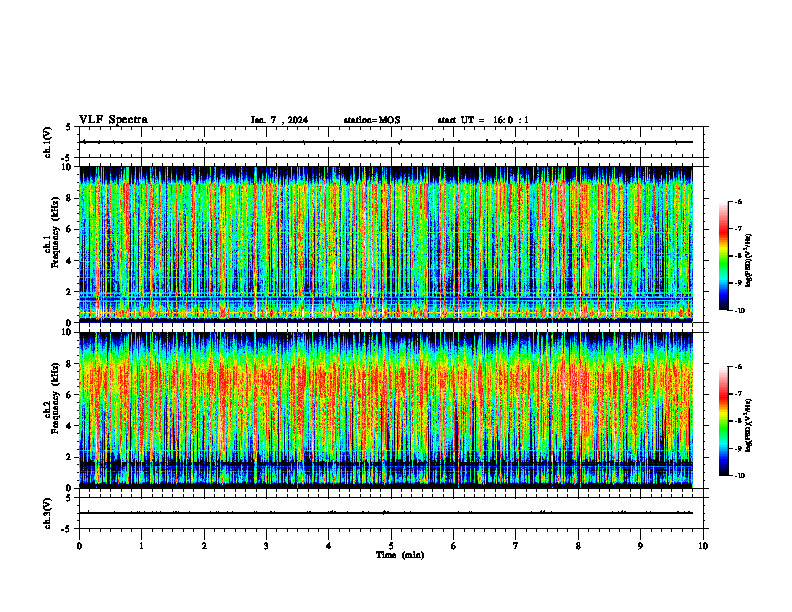The width and height of the screenshot is (792, 612).
Task: Click the "-10" label on ch.1 color bar
Action: click(738, 311)
